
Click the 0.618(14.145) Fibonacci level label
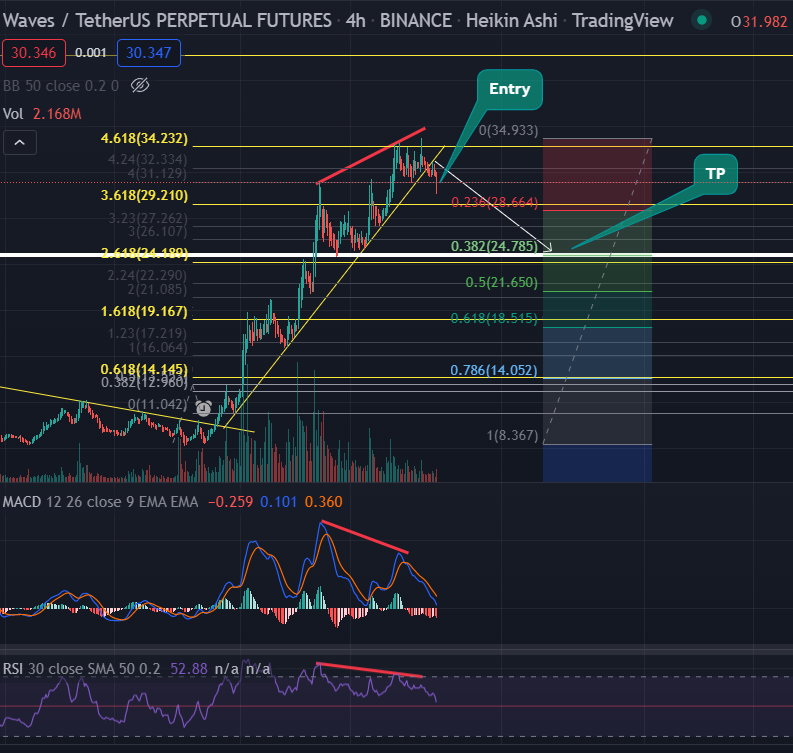point(144,369)
